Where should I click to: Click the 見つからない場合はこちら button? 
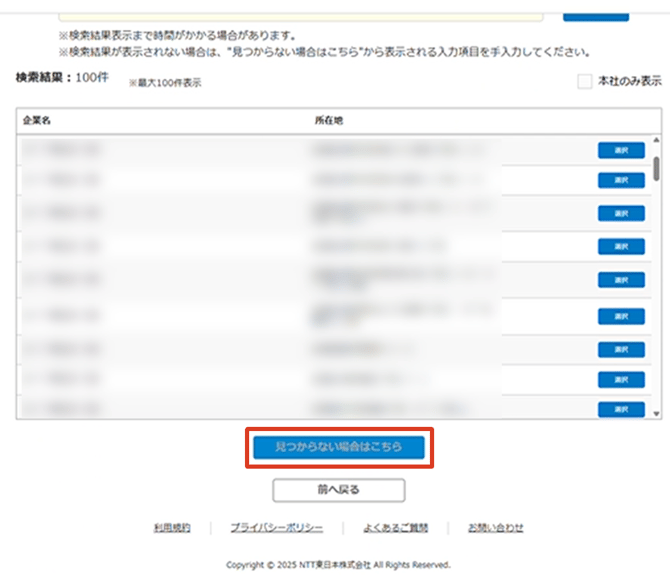[339, 447]
